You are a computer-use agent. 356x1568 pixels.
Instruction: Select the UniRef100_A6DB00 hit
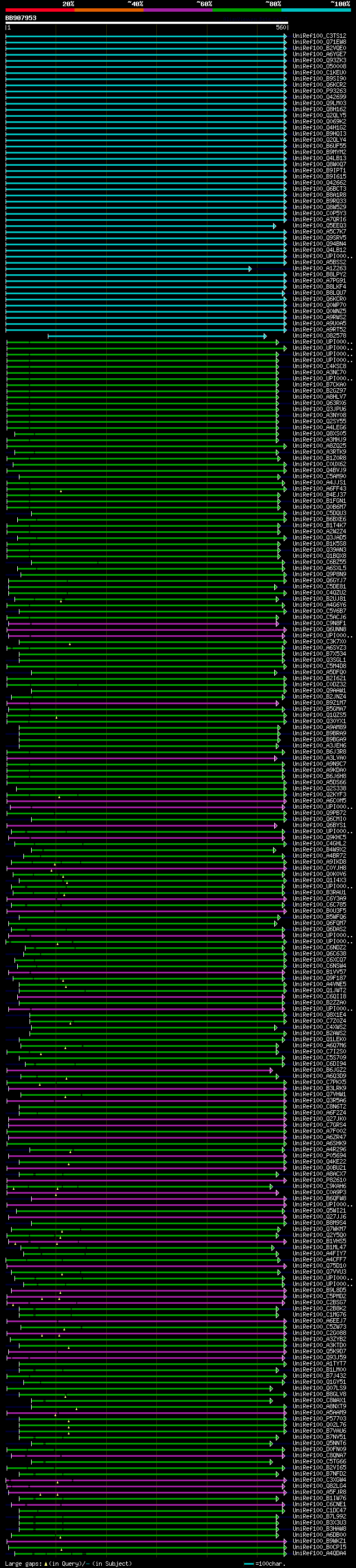[319, 1535]
